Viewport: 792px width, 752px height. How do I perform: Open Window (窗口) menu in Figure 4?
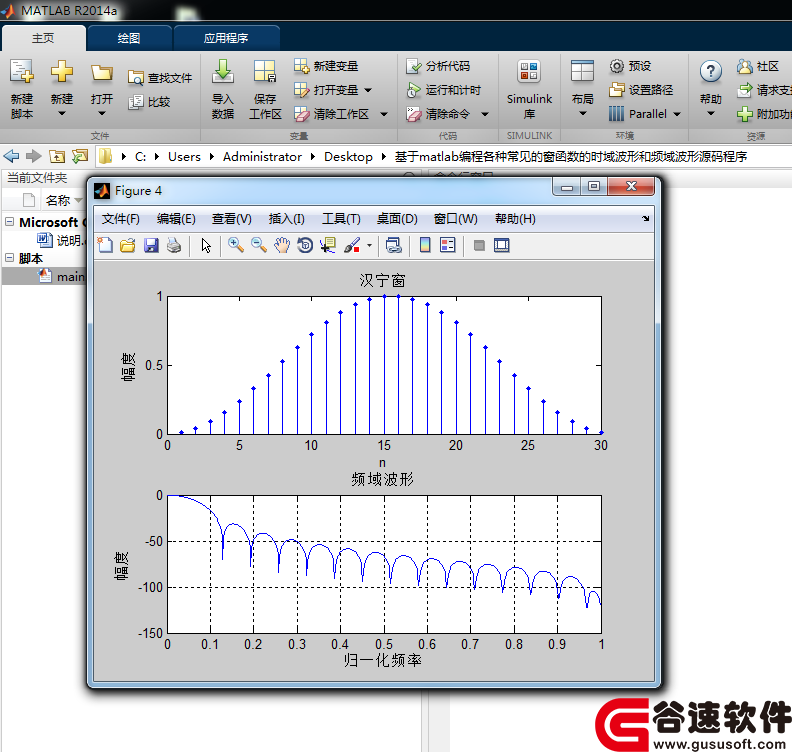[456, 219]
